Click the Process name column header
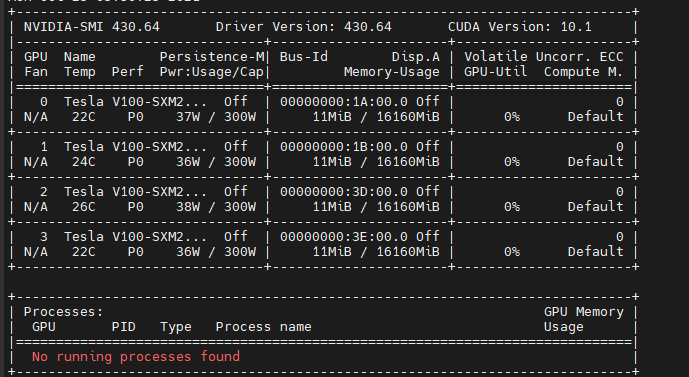The height and width of the screenshot is (377, 689). tap(264, 327)
